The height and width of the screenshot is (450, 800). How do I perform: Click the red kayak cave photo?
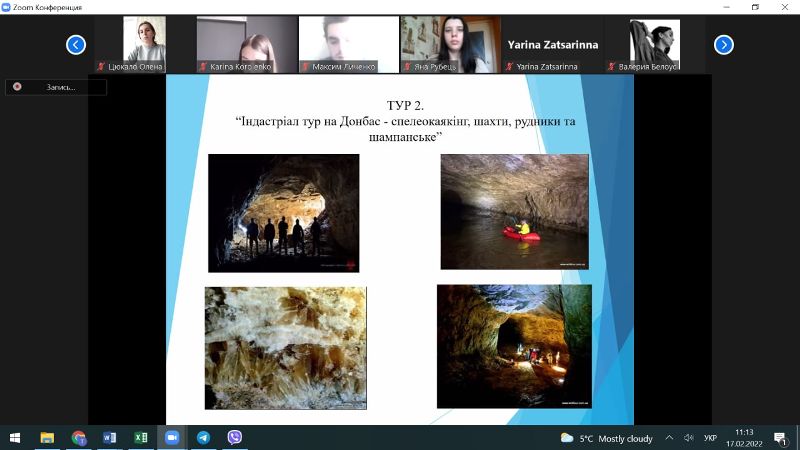click(x=514, y=212)
